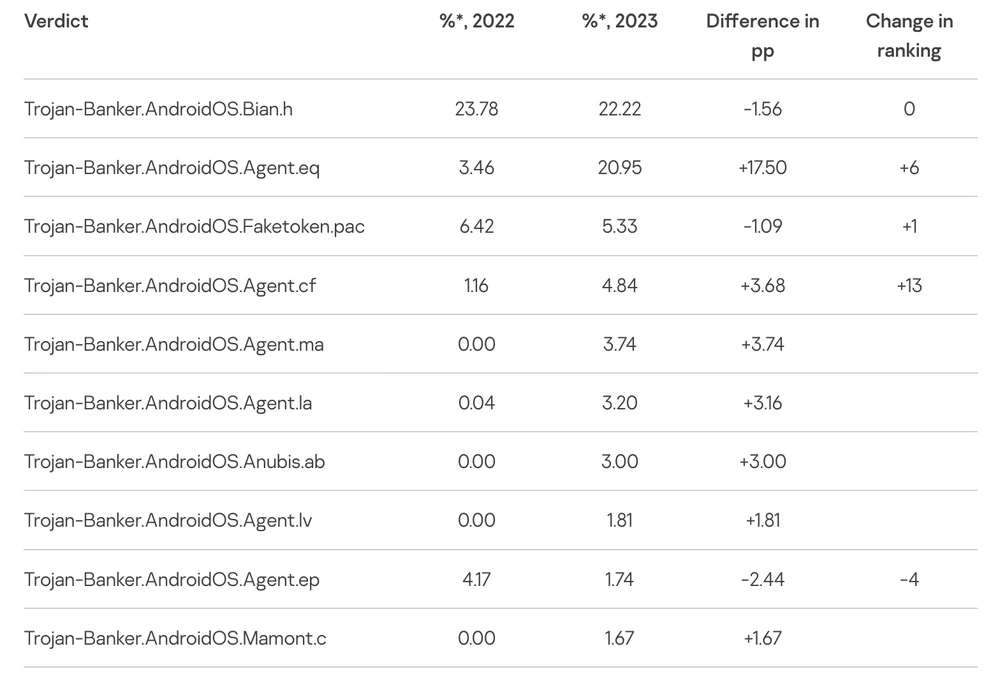Click the "Difference in pp" column header
Image resolution: width=1000 pixels, height=681 pixels.
point(762,35)
